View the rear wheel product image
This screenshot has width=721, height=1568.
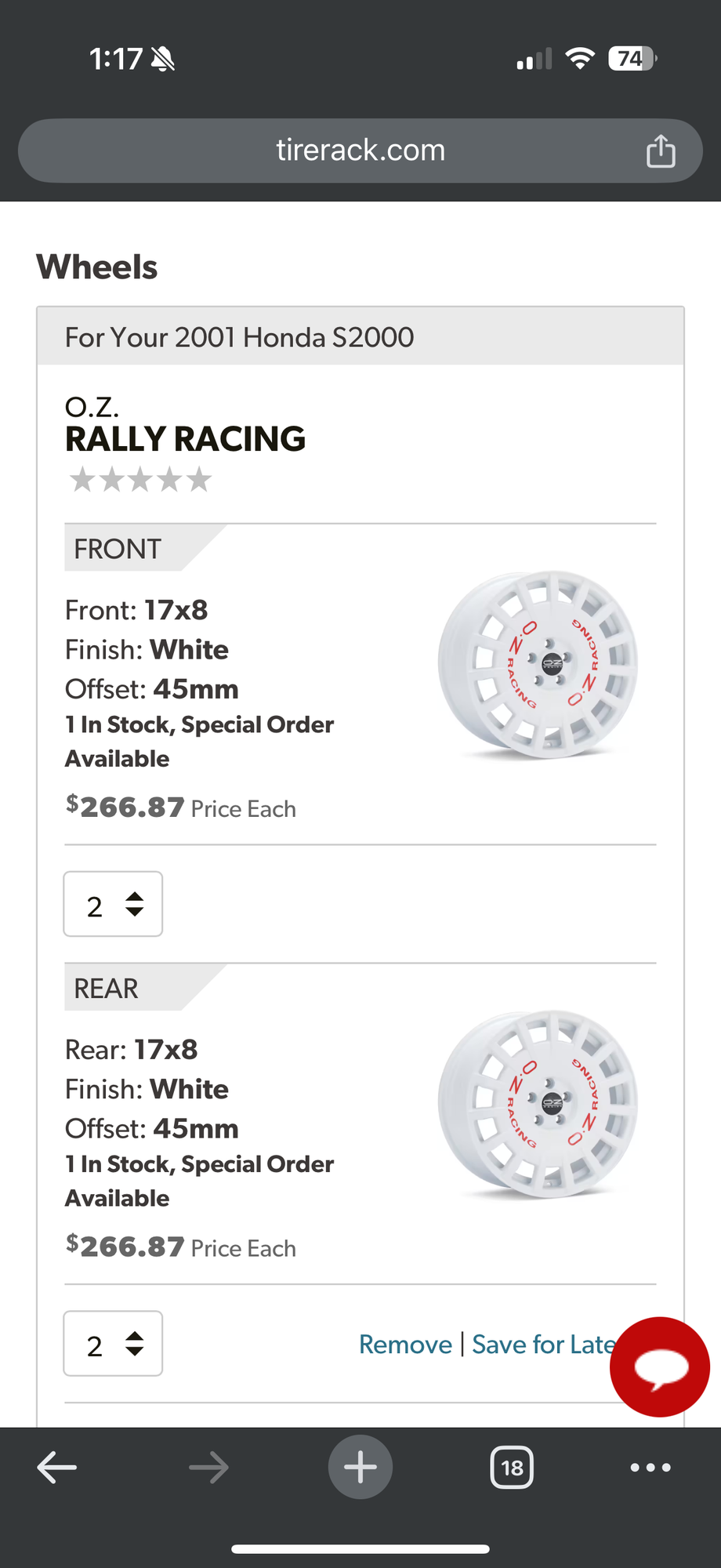click(x=538, y=1104)
